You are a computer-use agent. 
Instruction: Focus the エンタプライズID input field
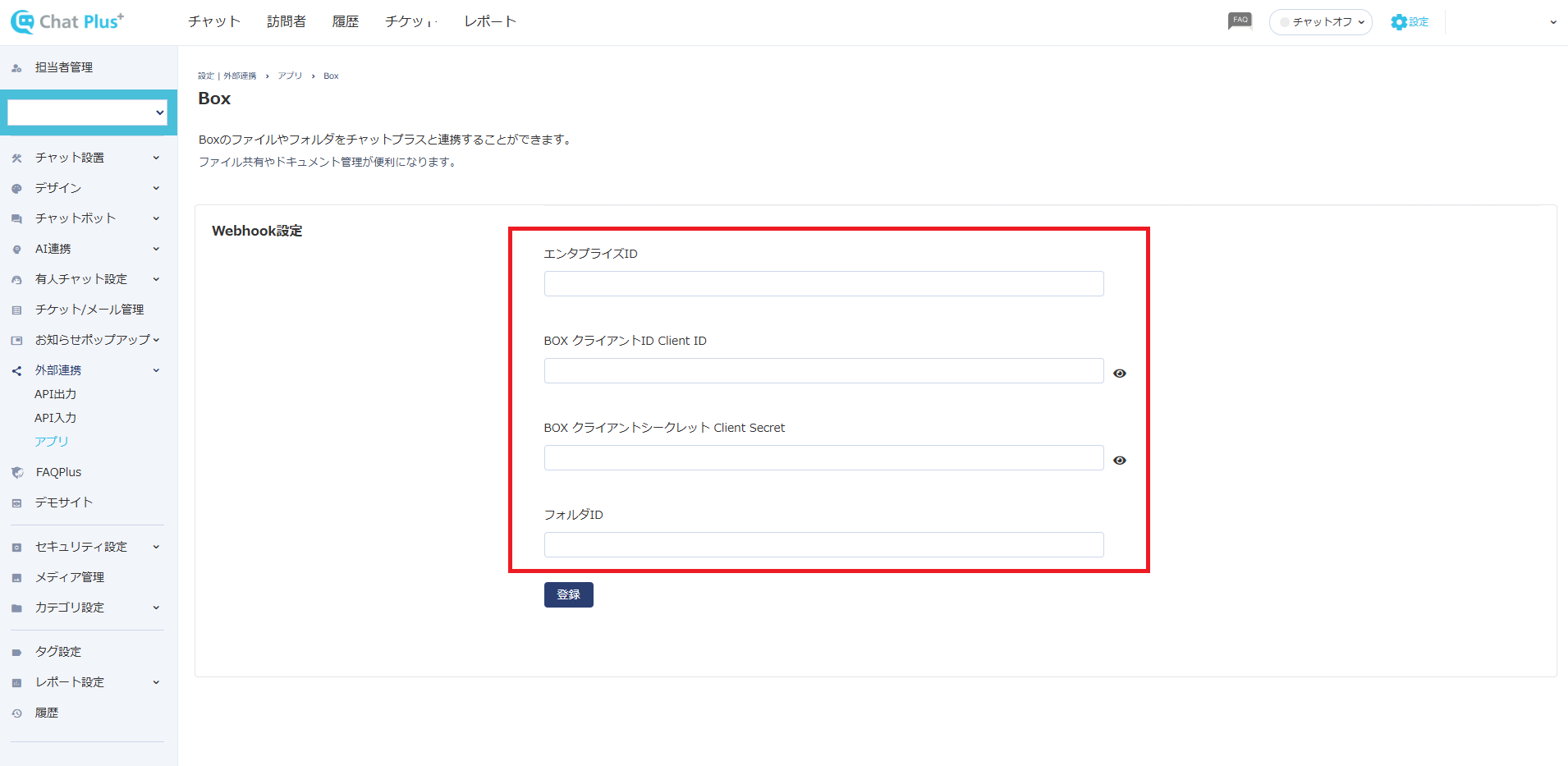[824, 284]
